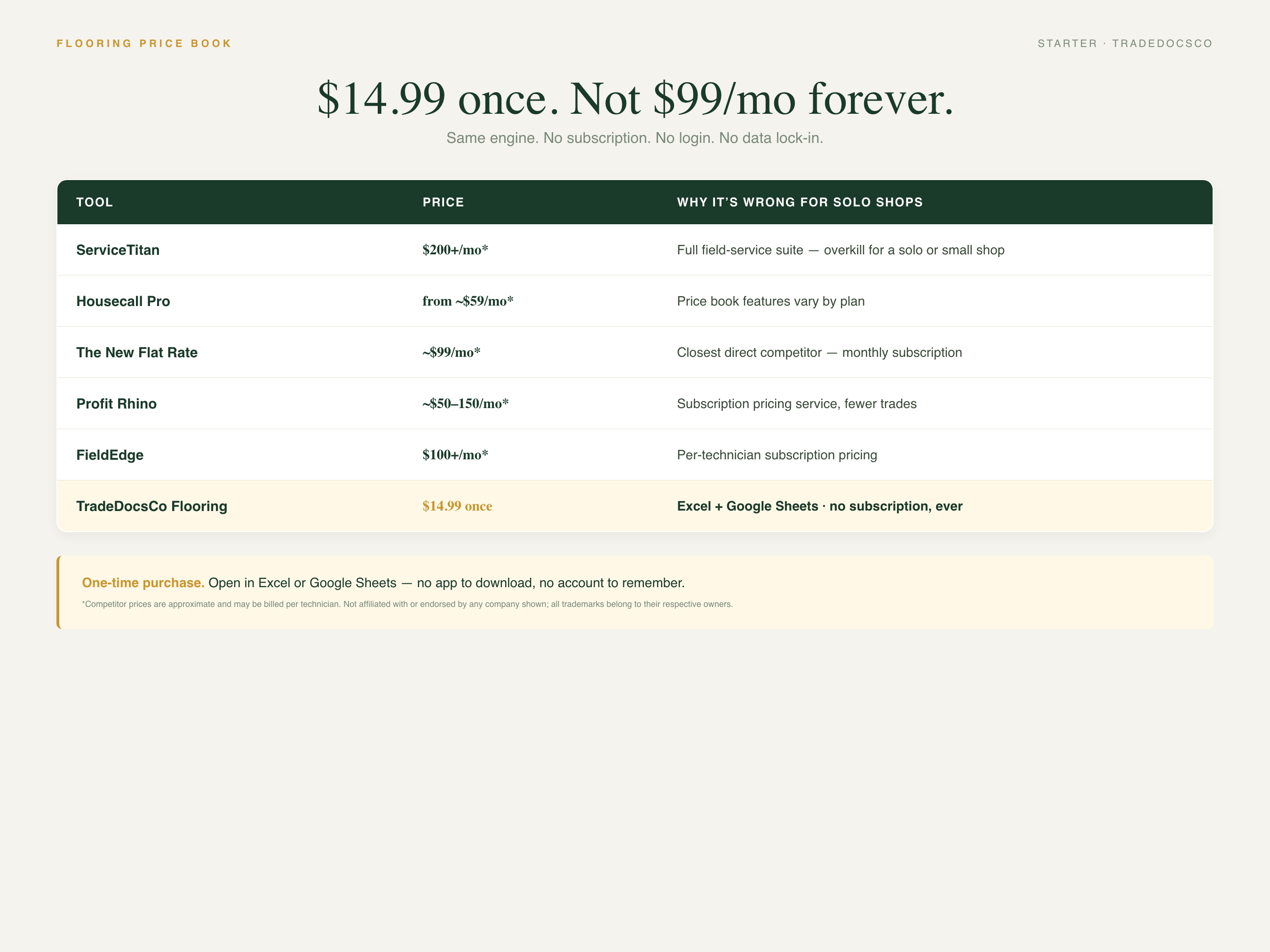Click the 'Same engine. No subscription' subtitle
Image resolution: width=1270 pixels, height=952 pixels.
coord(635,138)
